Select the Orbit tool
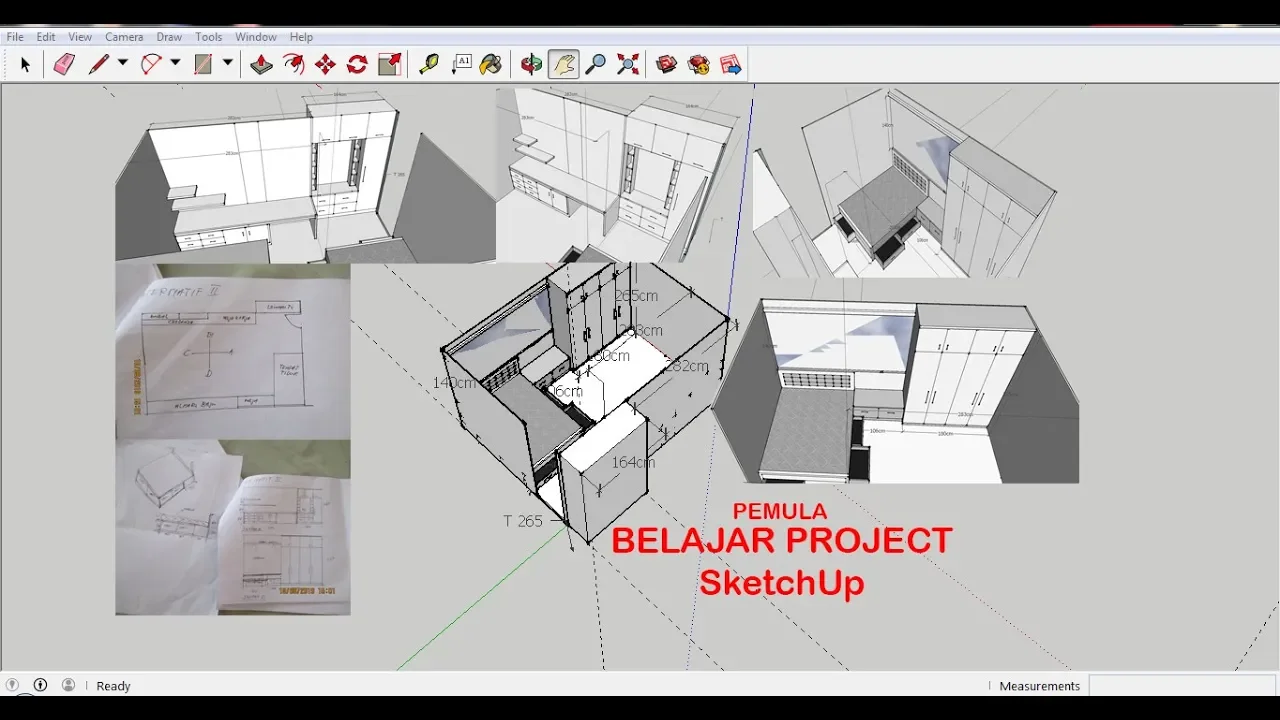Viewport: 1280px width, 720px height. (531, 65)
